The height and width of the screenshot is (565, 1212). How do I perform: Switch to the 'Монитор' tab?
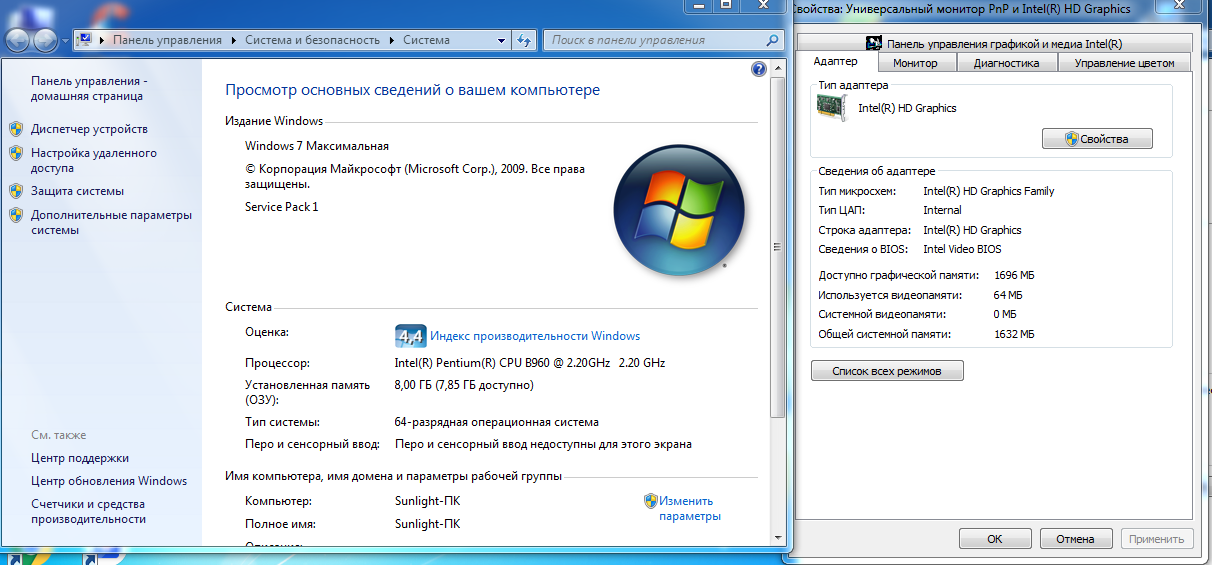click(x=916, y=63)
